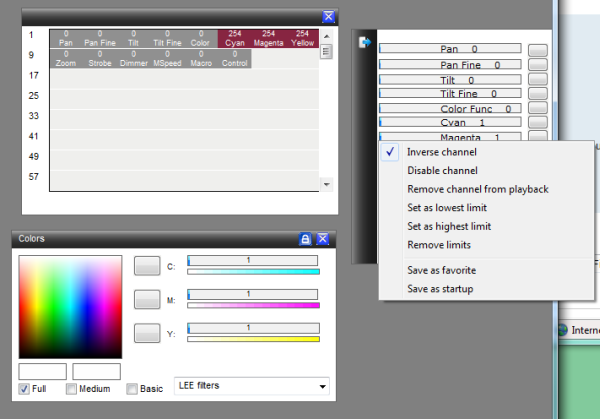Toggle the Medium checkbox

pos(71,389)
